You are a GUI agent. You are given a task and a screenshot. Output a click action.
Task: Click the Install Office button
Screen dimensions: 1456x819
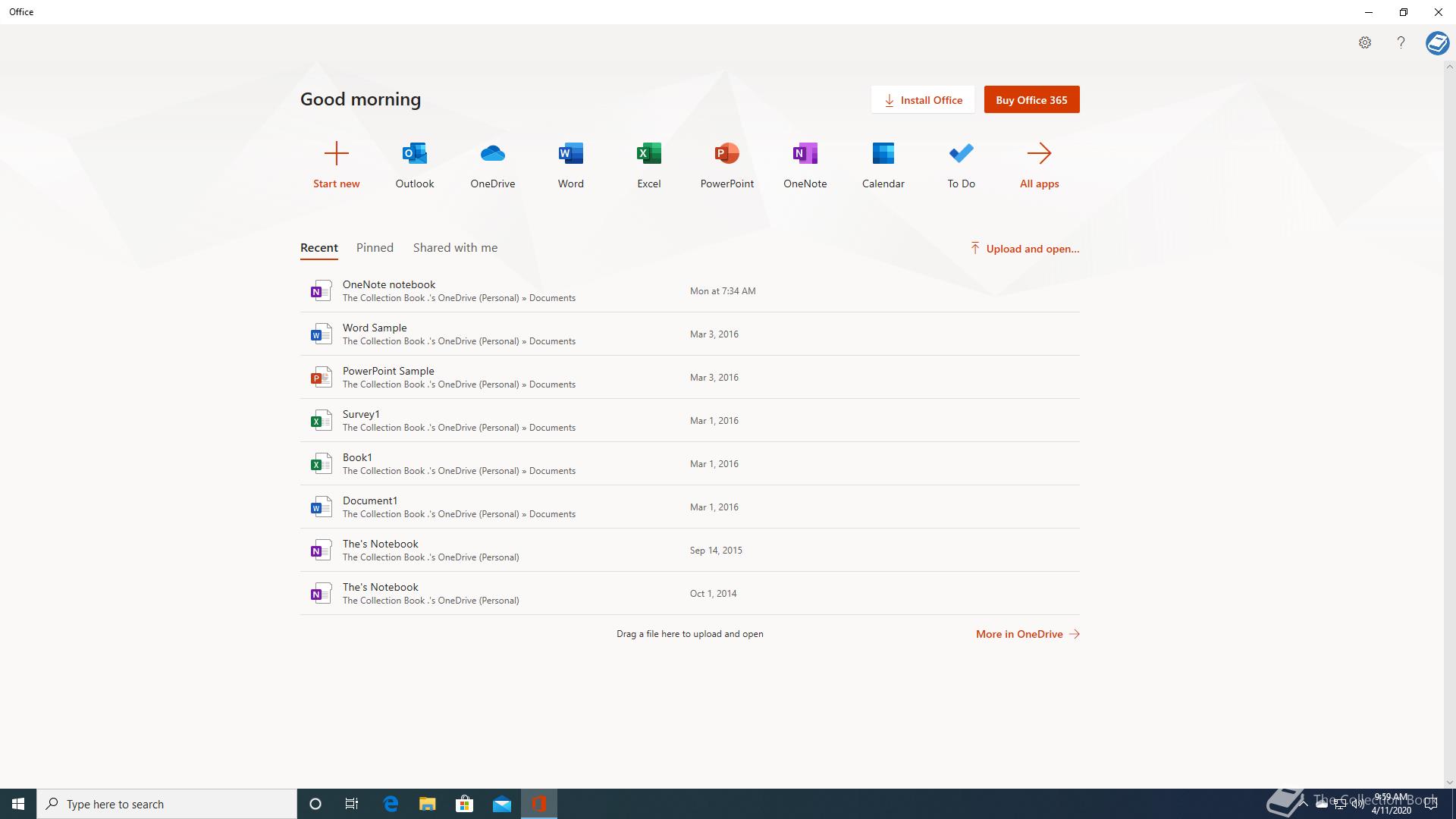[923, 100]
